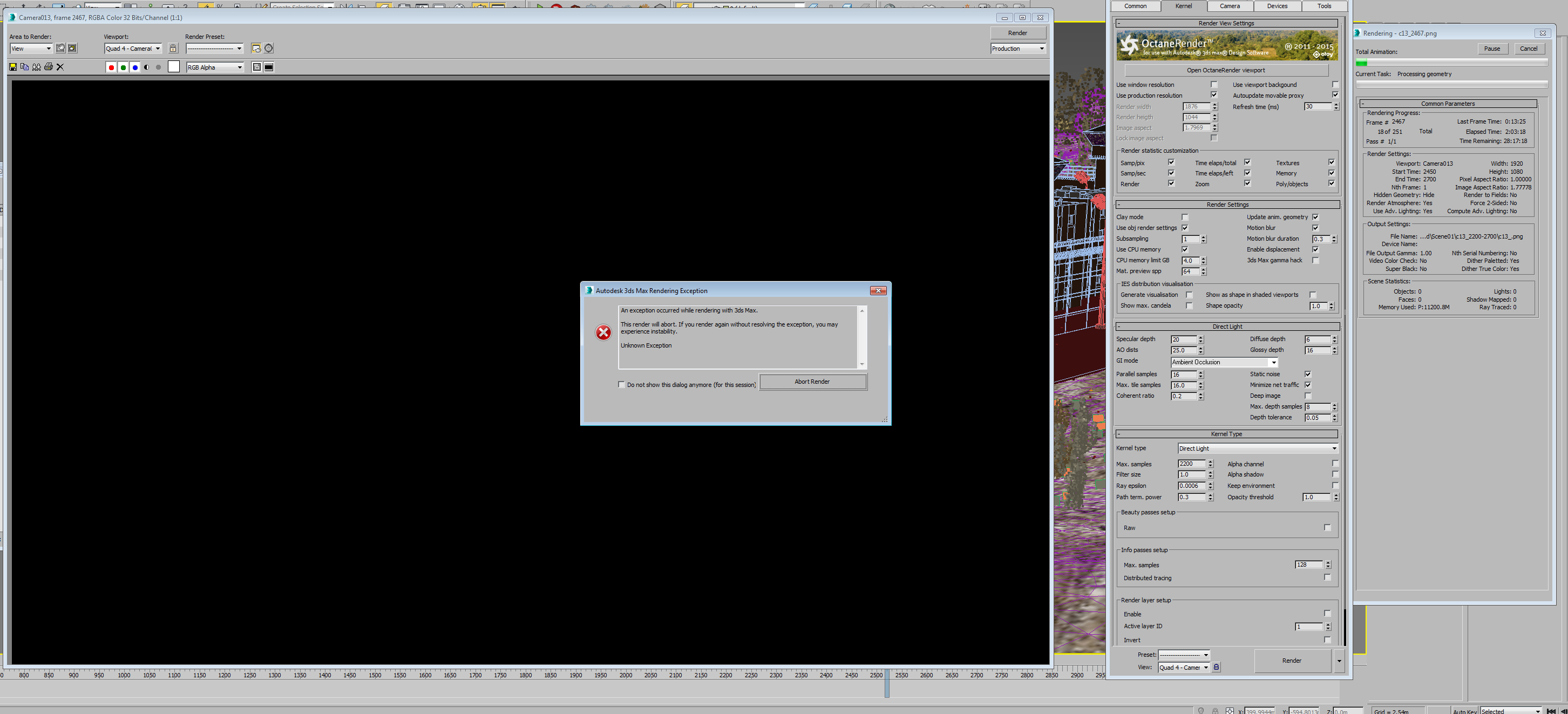Switch to the Camera tab
Image resolution: width=1568 pixels, height=714 pixels.
pyautogui.click(x=1230, y=6)
